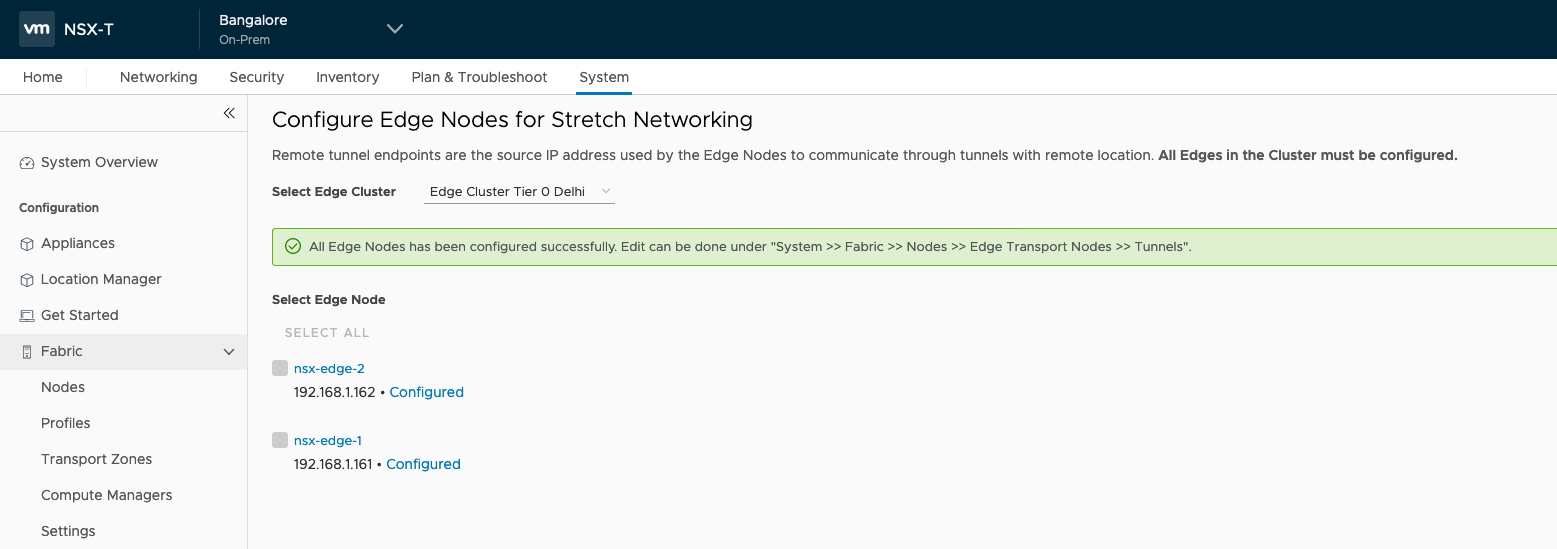This screenshot has width=1557, height=549.
Task: Open the Bangalore location dropdown chevron
Action: 395,29
